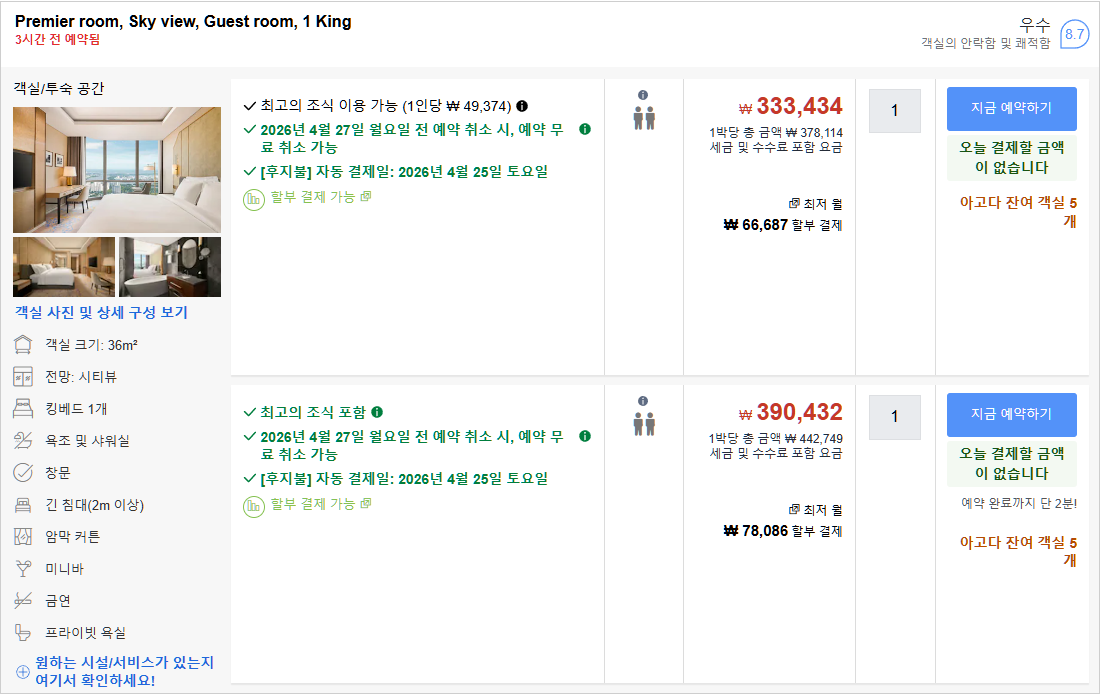Click the info icon above first occupancy figures
Image resolution: width=1100 pixels, height=695 pixels.
click(x=643, y=95)
